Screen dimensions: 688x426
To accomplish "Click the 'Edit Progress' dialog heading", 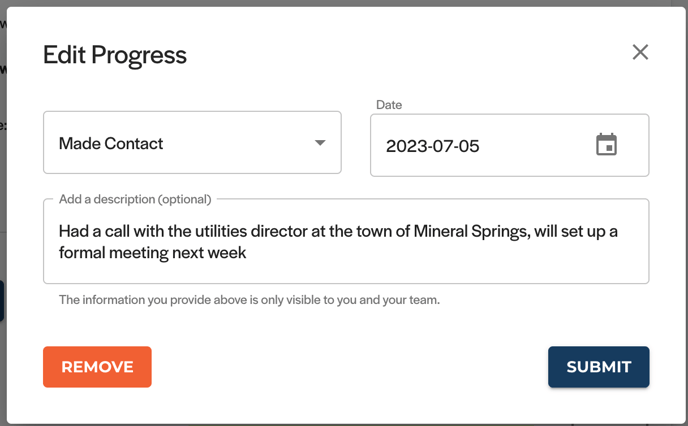I will tap(115, 55).
